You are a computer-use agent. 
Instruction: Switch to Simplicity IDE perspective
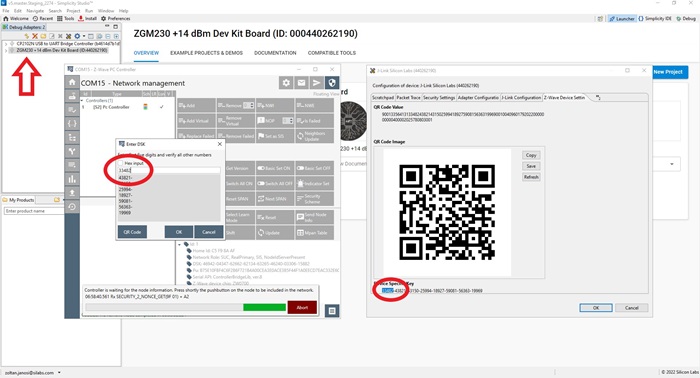pyautogui.click(x=655, y=19)
